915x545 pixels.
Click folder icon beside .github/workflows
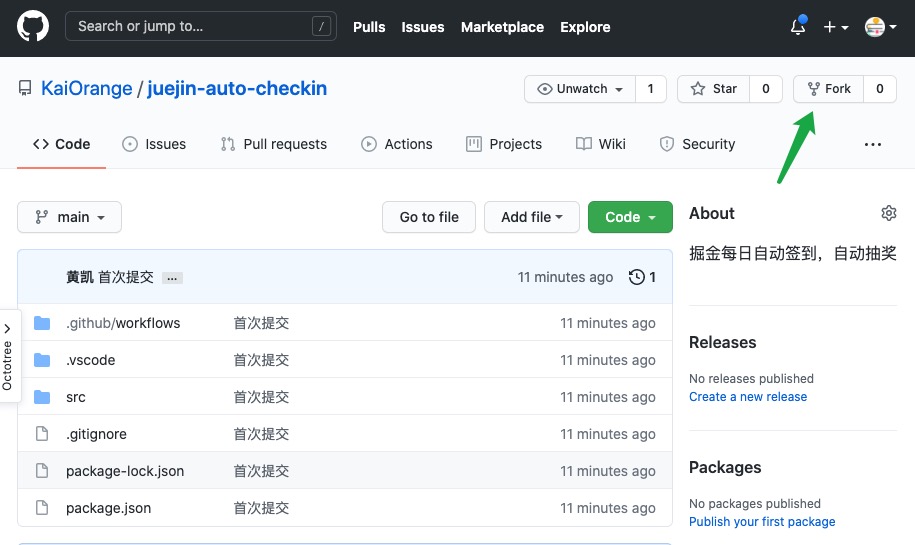tap(42, 323)
